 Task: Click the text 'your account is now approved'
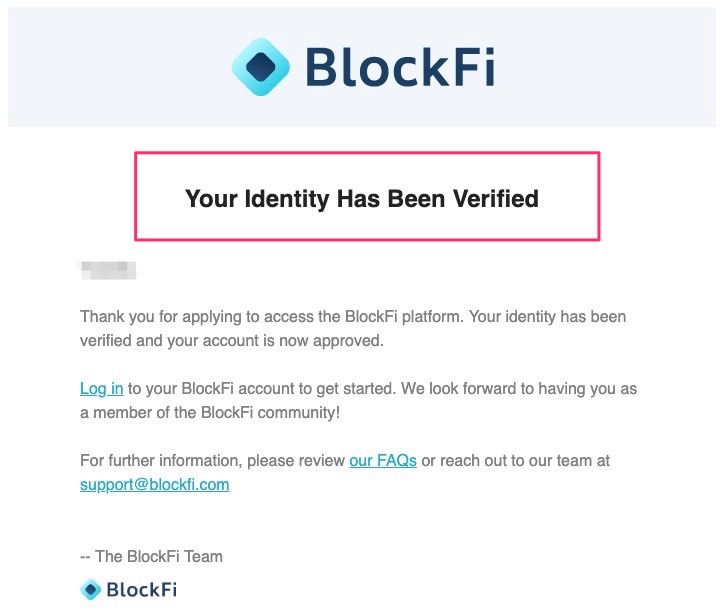pos(275,341)
